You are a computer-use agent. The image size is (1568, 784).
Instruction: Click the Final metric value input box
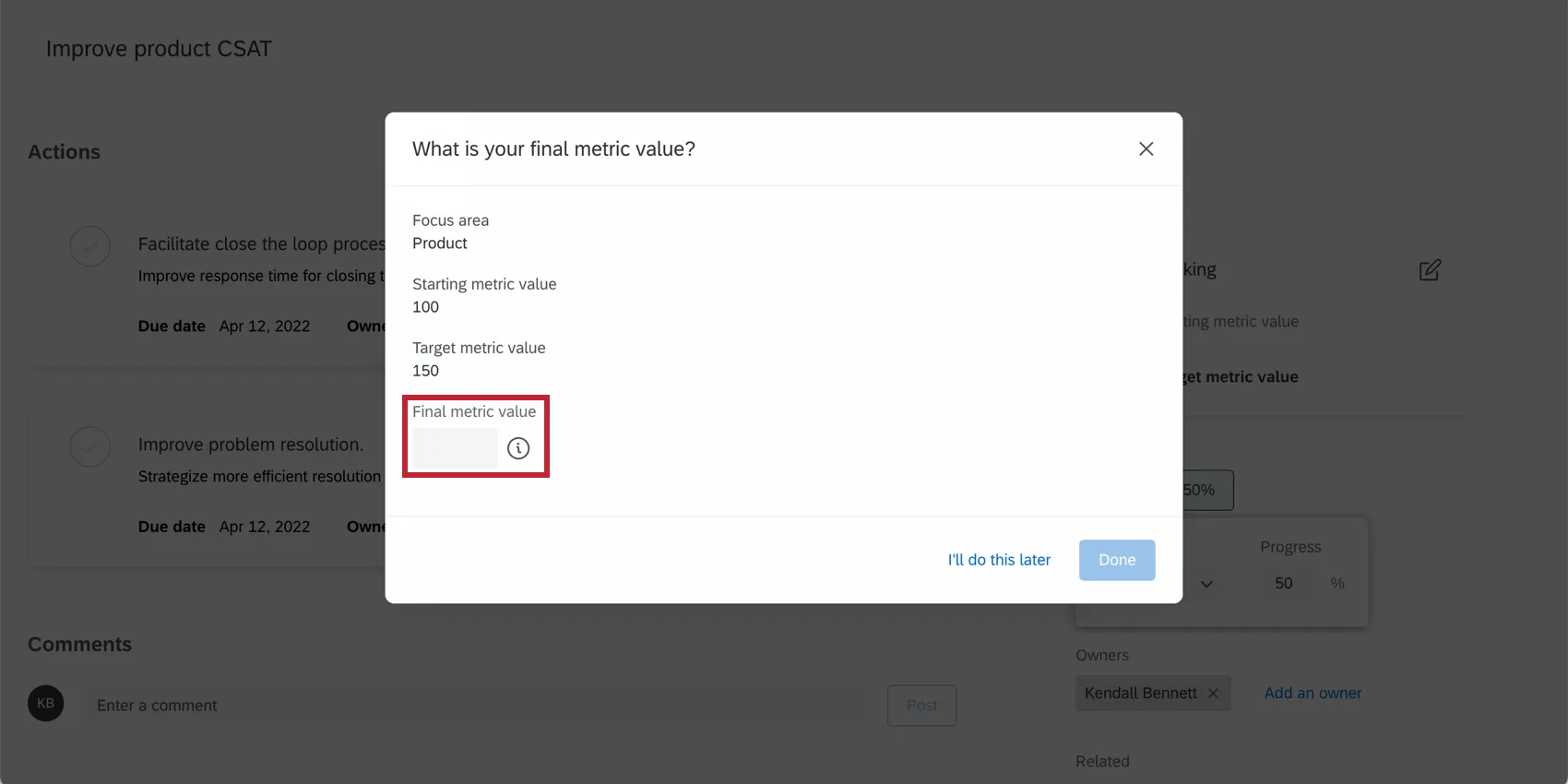[453, 448]
